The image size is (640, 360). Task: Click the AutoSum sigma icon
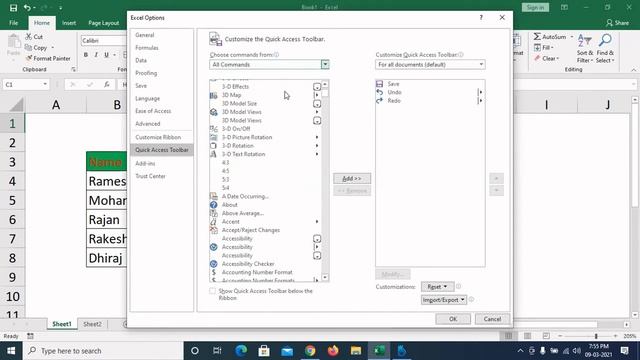tap(537, 37)
